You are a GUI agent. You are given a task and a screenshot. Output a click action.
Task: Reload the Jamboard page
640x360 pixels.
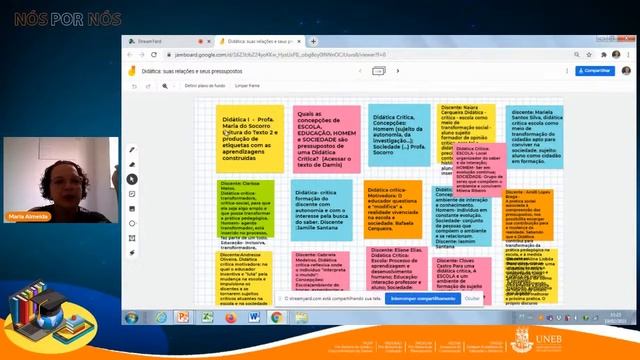pos(154,54)
